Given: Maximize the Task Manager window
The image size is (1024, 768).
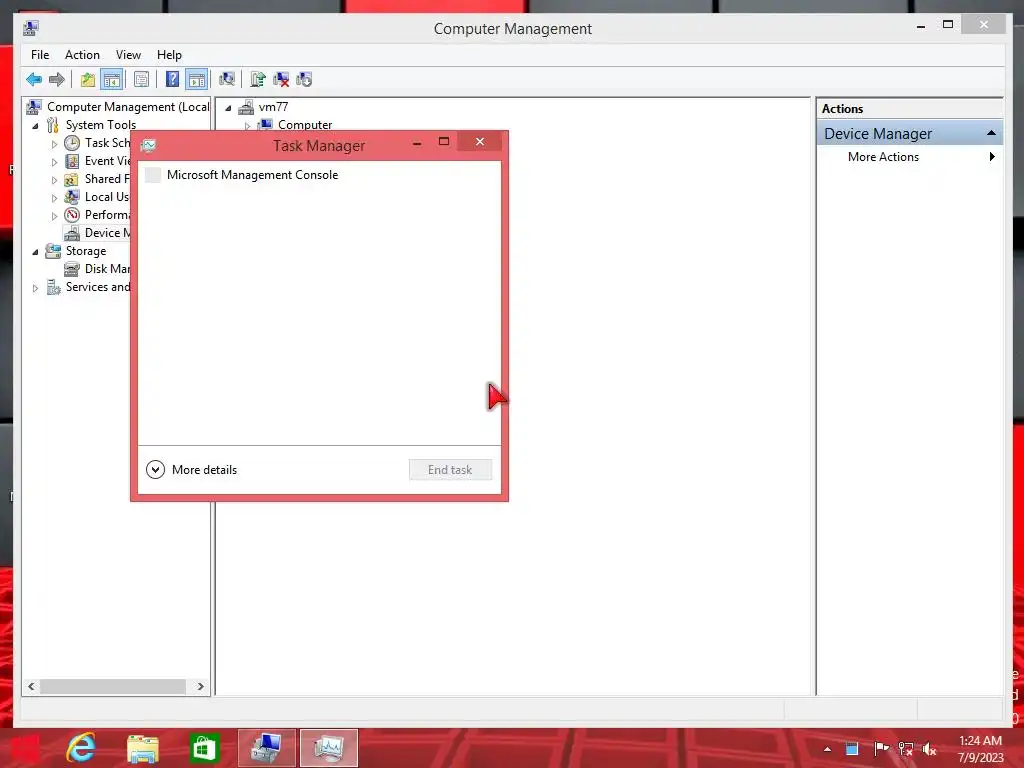Looking at the screenshot, I should [x=444, y=142].
